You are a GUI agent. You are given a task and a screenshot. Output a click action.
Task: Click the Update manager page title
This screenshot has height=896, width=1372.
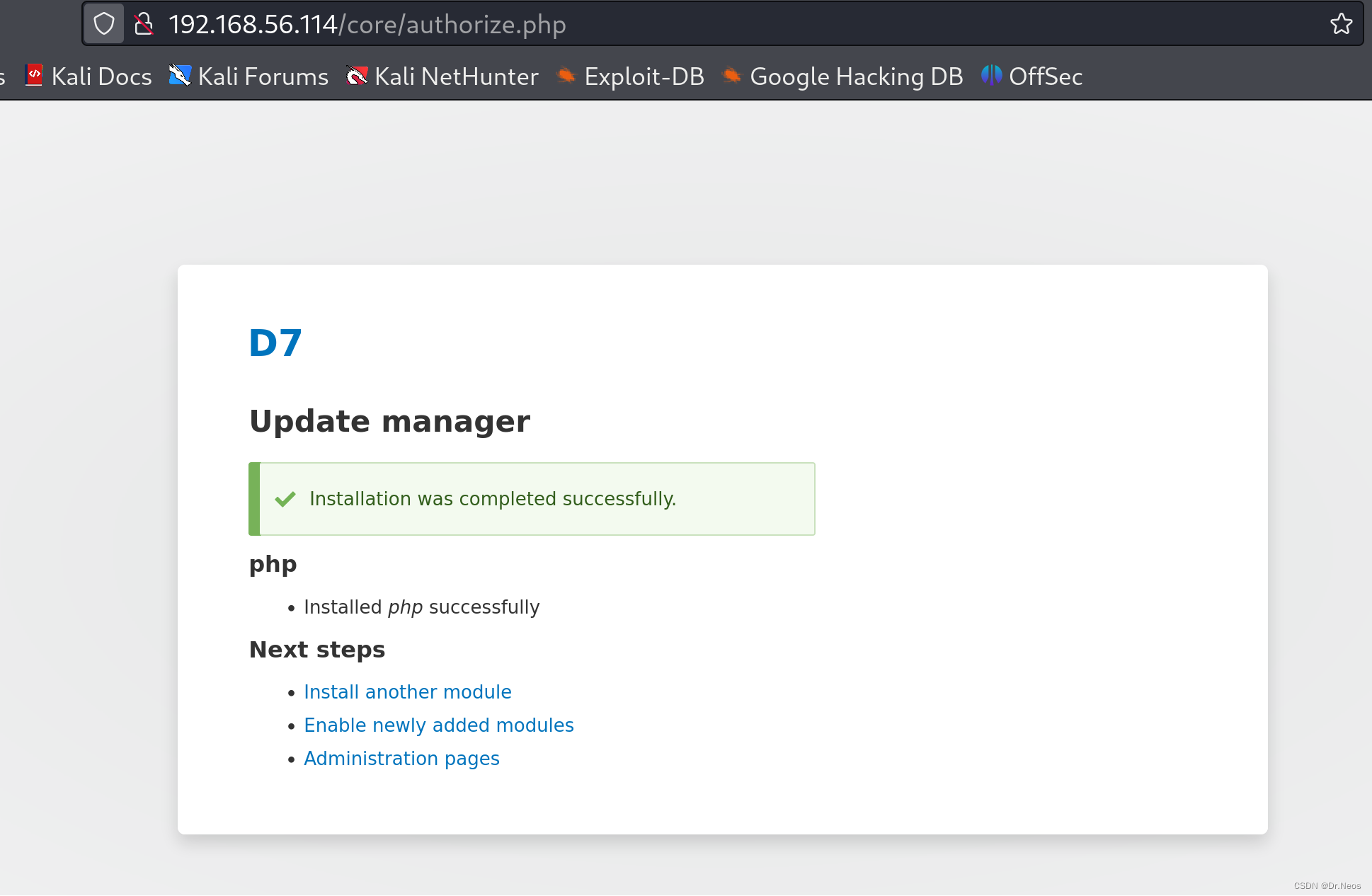pyautogui.click(x=390, y=421)
